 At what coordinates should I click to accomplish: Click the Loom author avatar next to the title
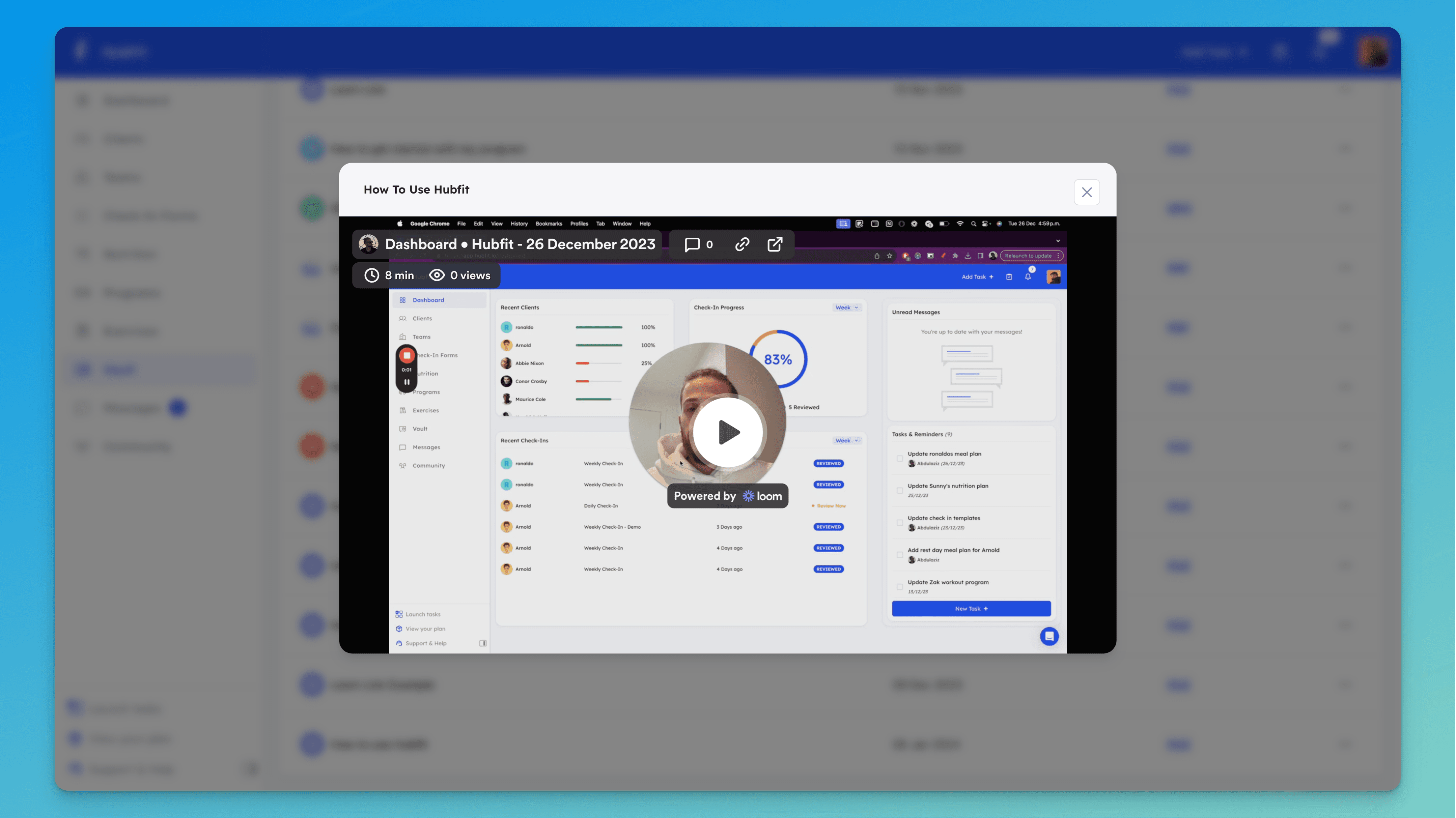[369, 244]
